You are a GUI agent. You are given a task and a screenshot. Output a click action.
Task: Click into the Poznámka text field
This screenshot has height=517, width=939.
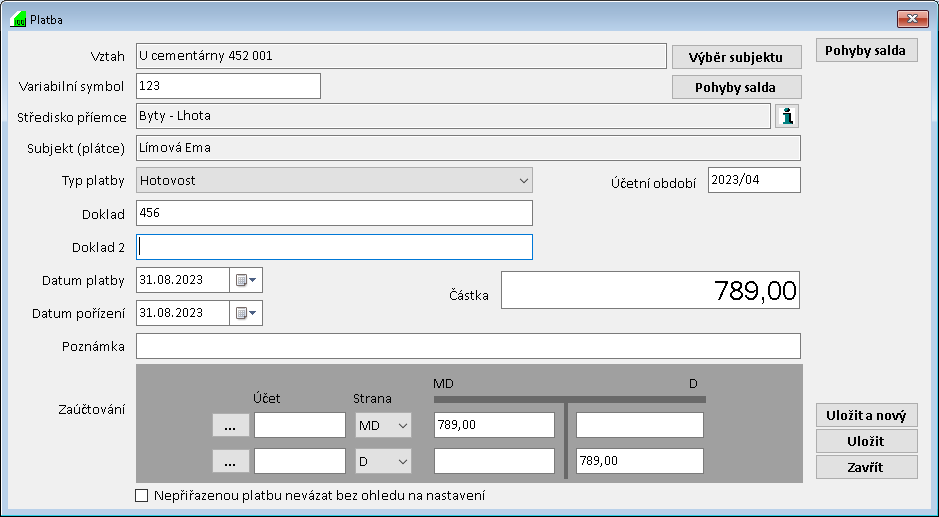(x=468, y=346)
